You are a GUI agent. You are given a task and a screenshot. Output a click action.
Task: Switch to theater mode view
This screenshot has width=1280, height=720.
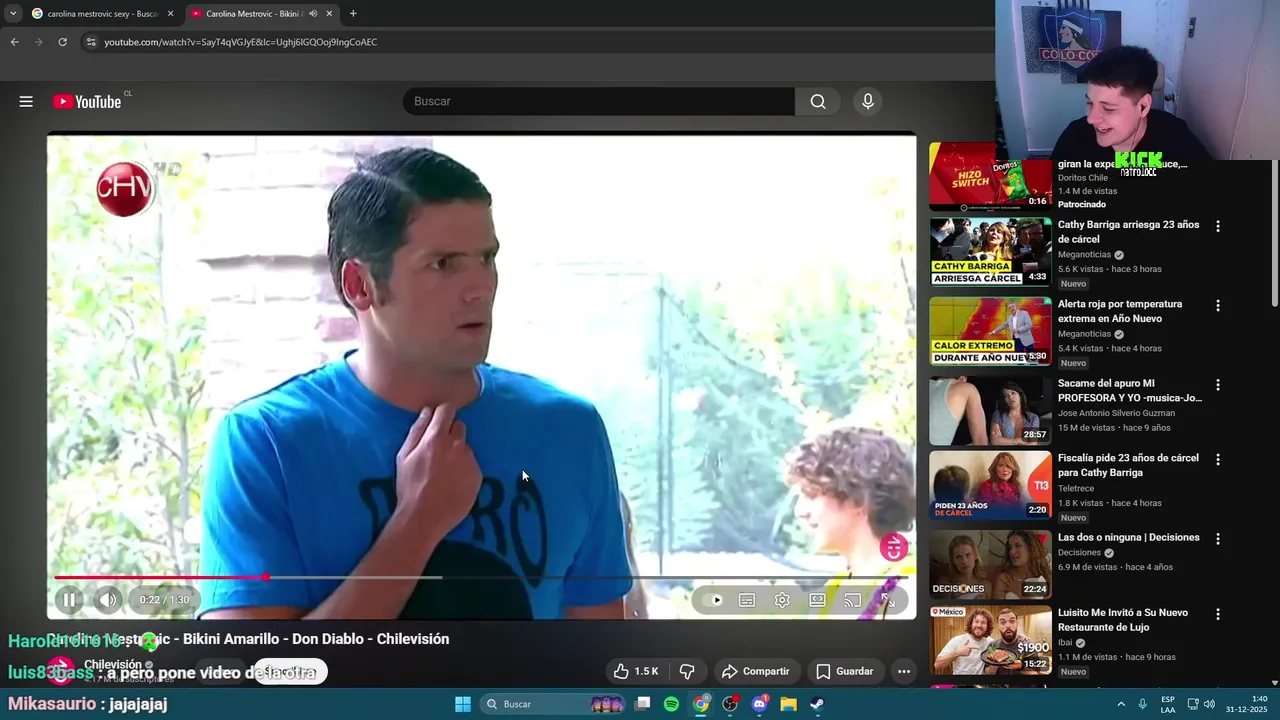click(x=817, y=600)
